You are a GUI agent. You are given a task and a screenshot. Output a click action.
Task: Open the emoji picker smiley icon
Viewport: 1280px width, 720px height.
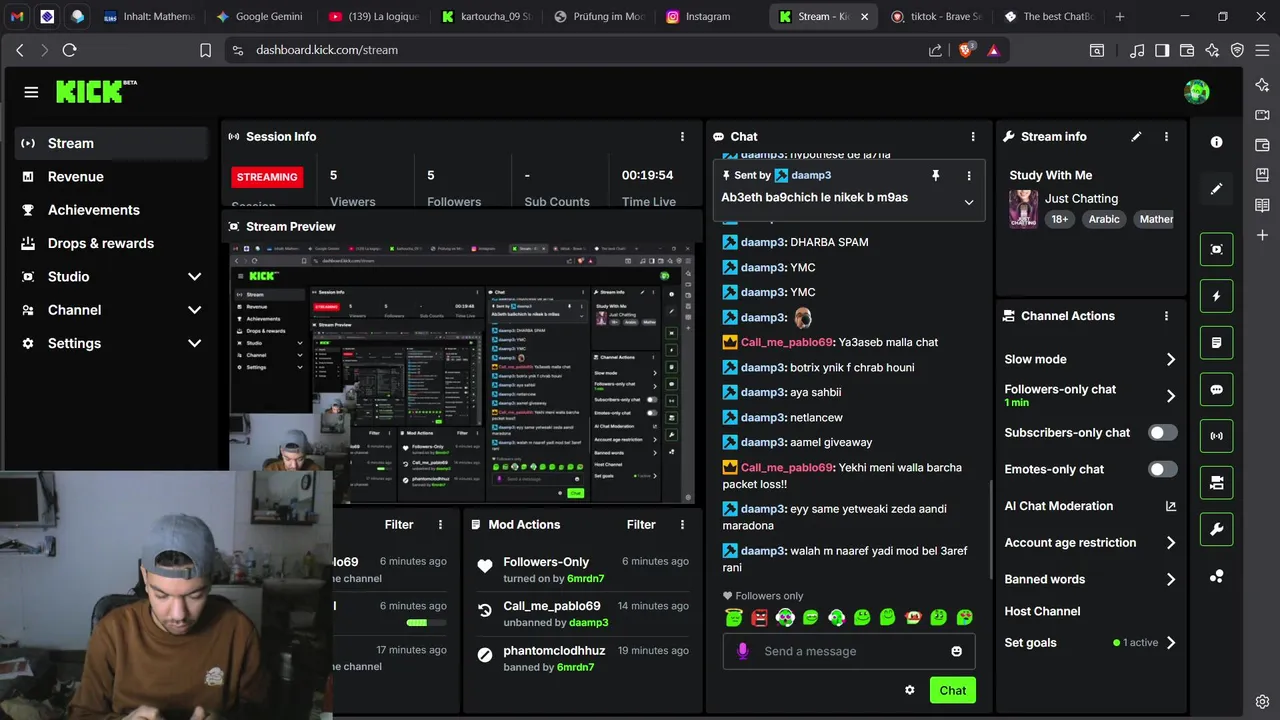956,651
